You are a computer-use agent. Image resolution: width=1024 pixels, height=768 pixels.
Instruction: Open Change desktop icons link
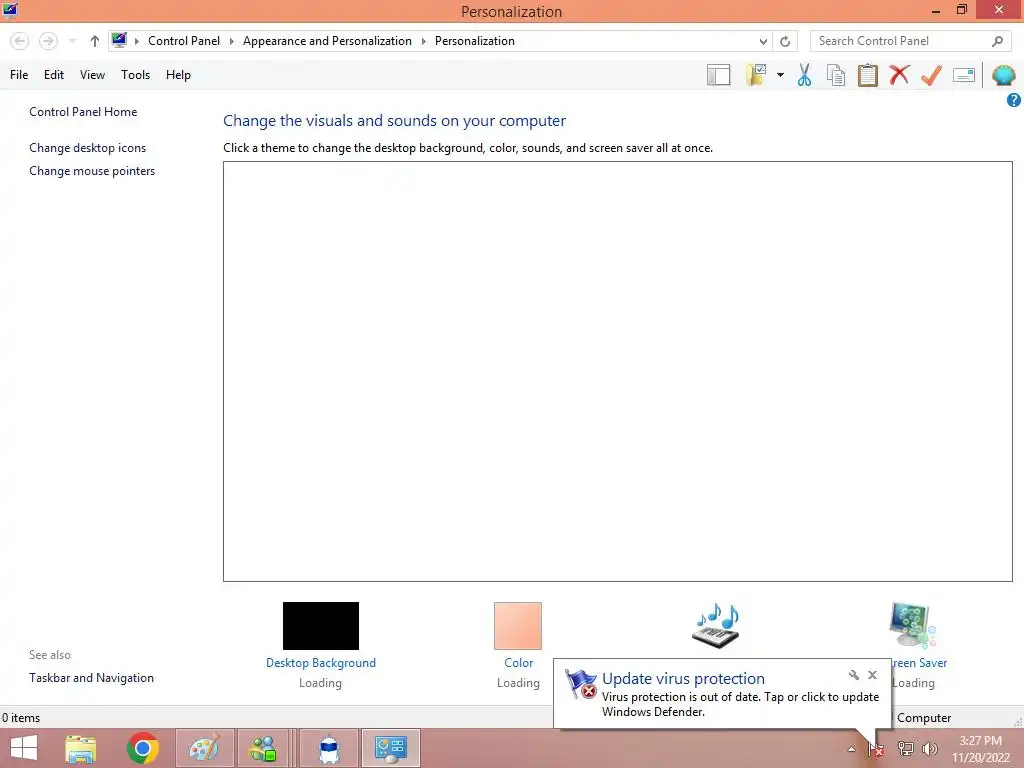tap(88, 148)
